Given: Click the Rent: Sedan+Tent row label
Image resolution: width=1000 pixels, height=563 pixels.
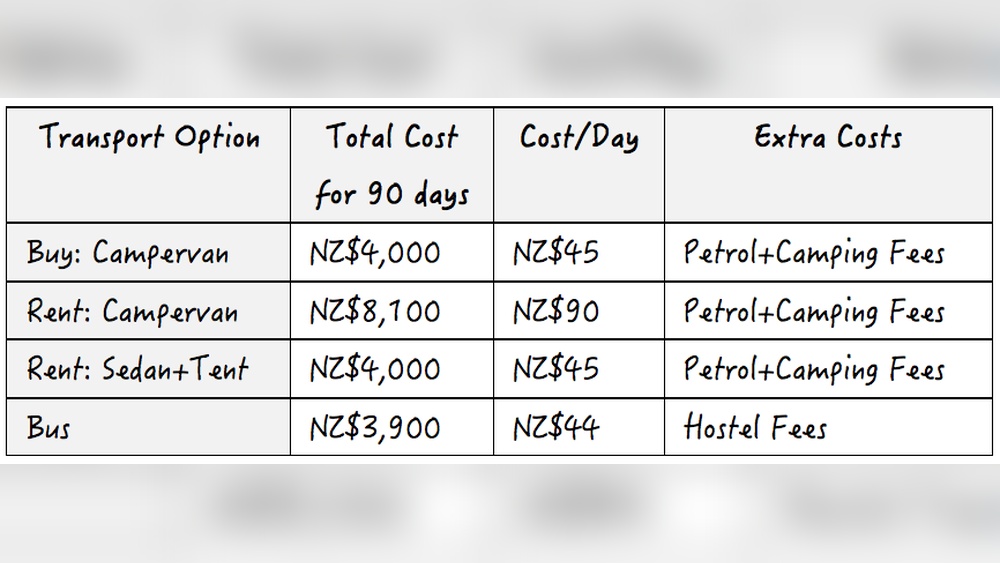Looking at the screenshot, I should pos(148,369).
